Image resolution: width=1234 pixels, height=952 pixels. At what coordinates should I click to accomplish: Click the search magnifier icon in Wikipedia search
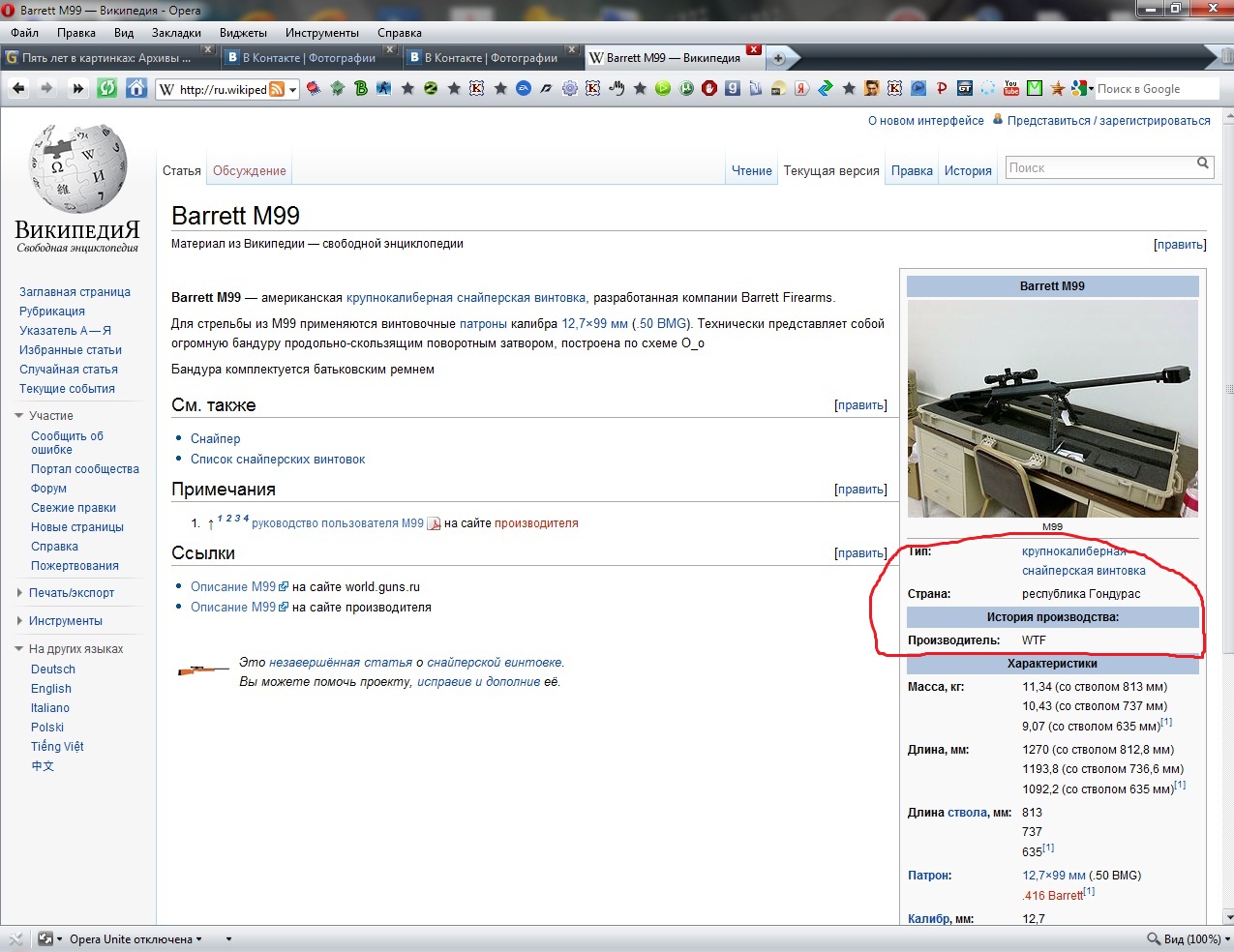[1203, 164]
